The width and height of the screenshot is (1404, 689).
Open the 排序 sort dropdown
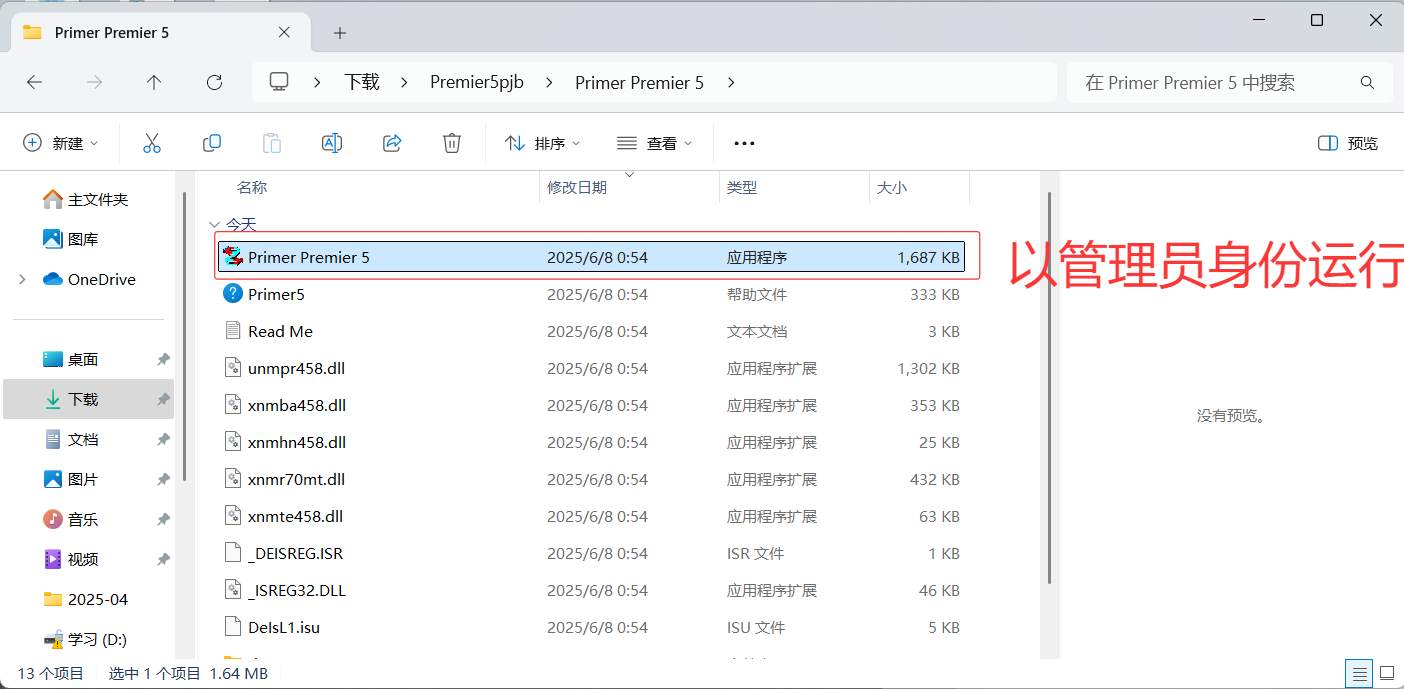(x=543, y=143)
